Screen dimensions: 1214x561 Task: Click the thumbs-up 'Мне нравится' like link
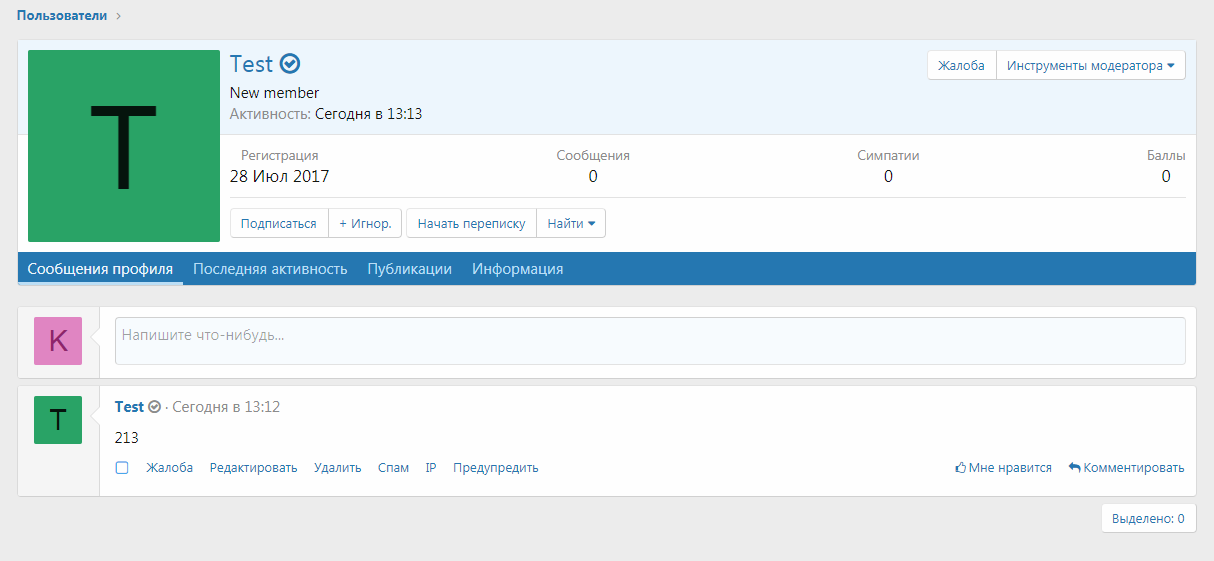(1003, 467)
